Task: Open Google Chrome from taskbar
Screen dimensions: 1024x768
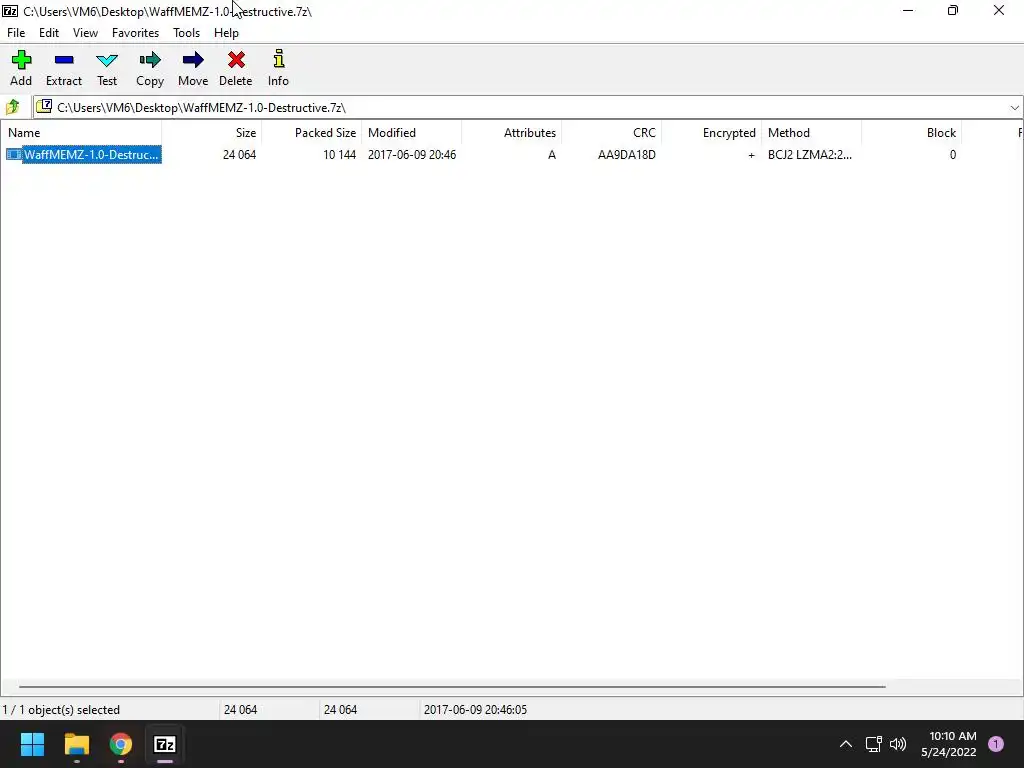Action: (121, 744)
